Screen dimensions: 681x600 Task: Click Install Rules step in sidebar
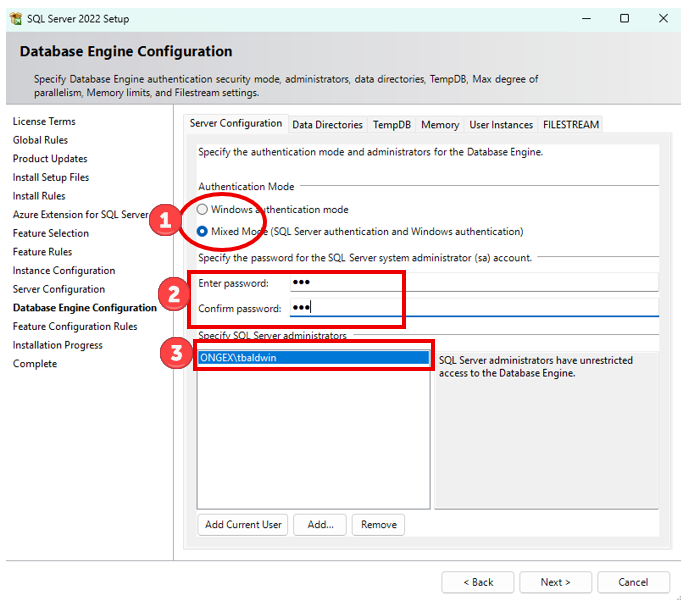pos(39,196)
